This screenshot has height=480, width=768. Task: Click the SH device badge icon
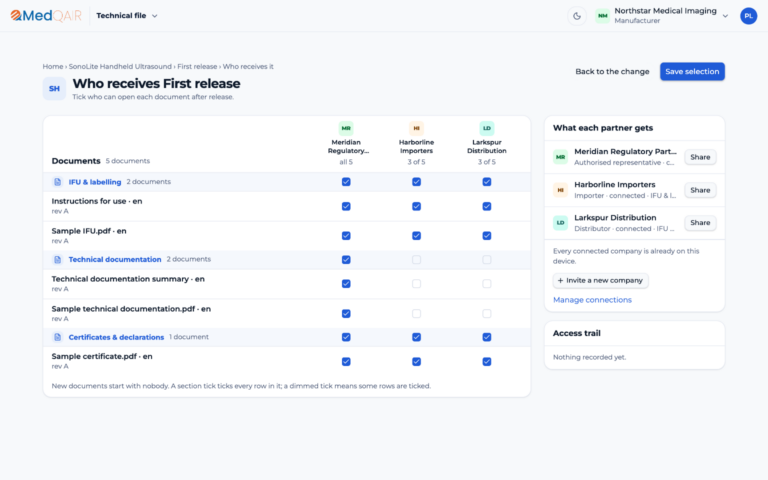tap(54, 89)
